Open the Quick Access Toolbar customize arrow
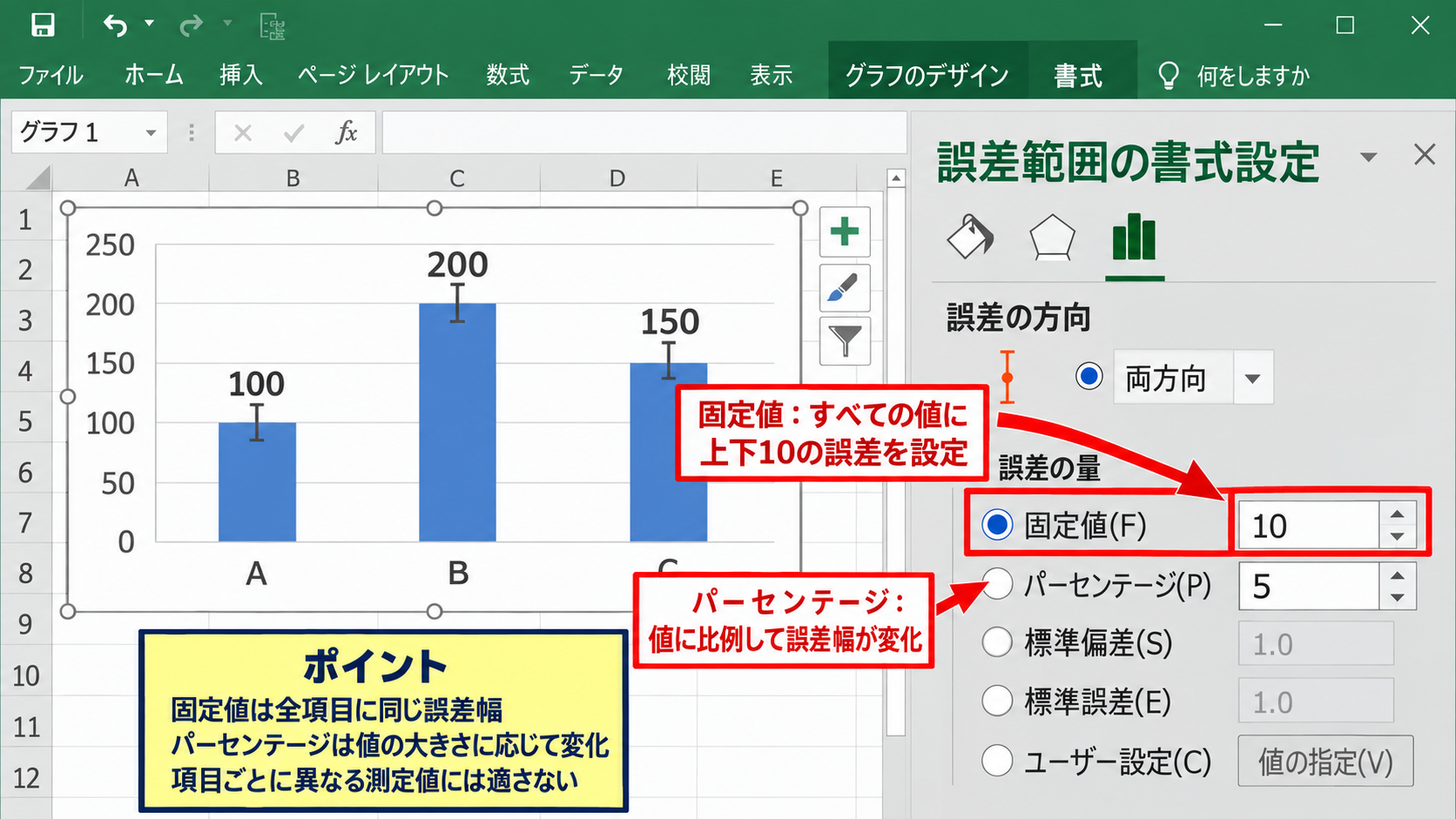The image size is (1456, 819). click(x=227, y=23)
